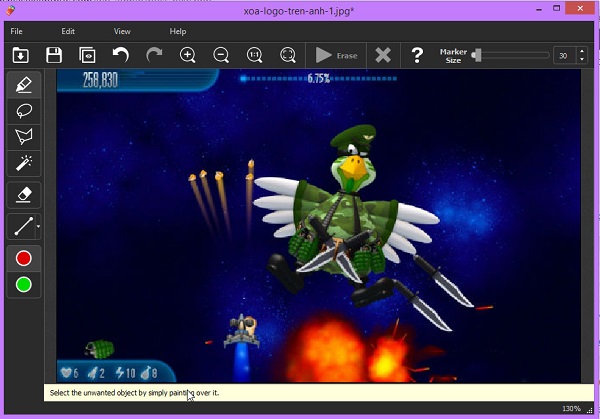Expand the Line tool dropdown arrow
This screenshot has height=419, width=600.
(38, 227)
